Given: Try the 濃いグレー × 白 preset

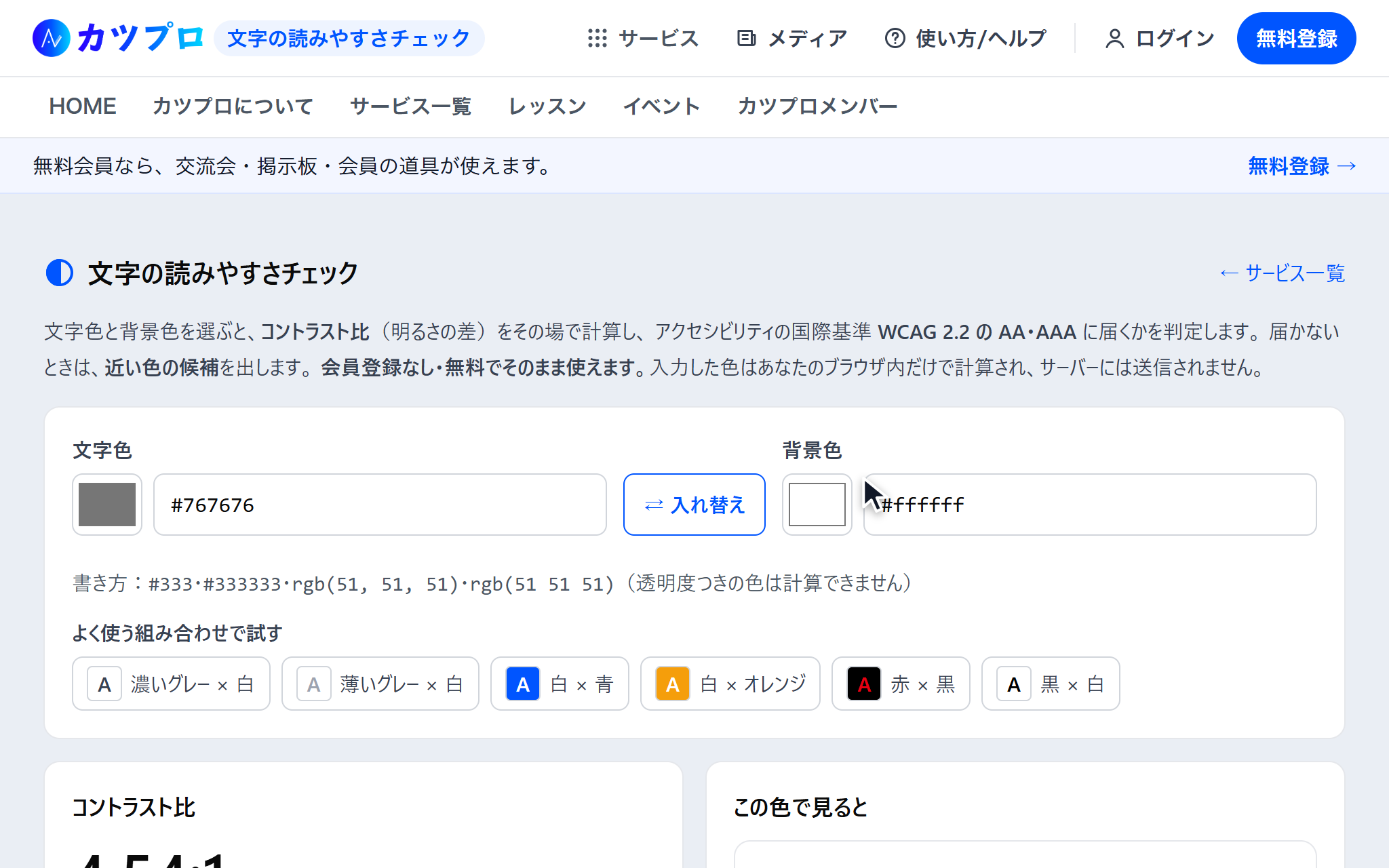Looking at the screenshot, I should pos(171,684).
